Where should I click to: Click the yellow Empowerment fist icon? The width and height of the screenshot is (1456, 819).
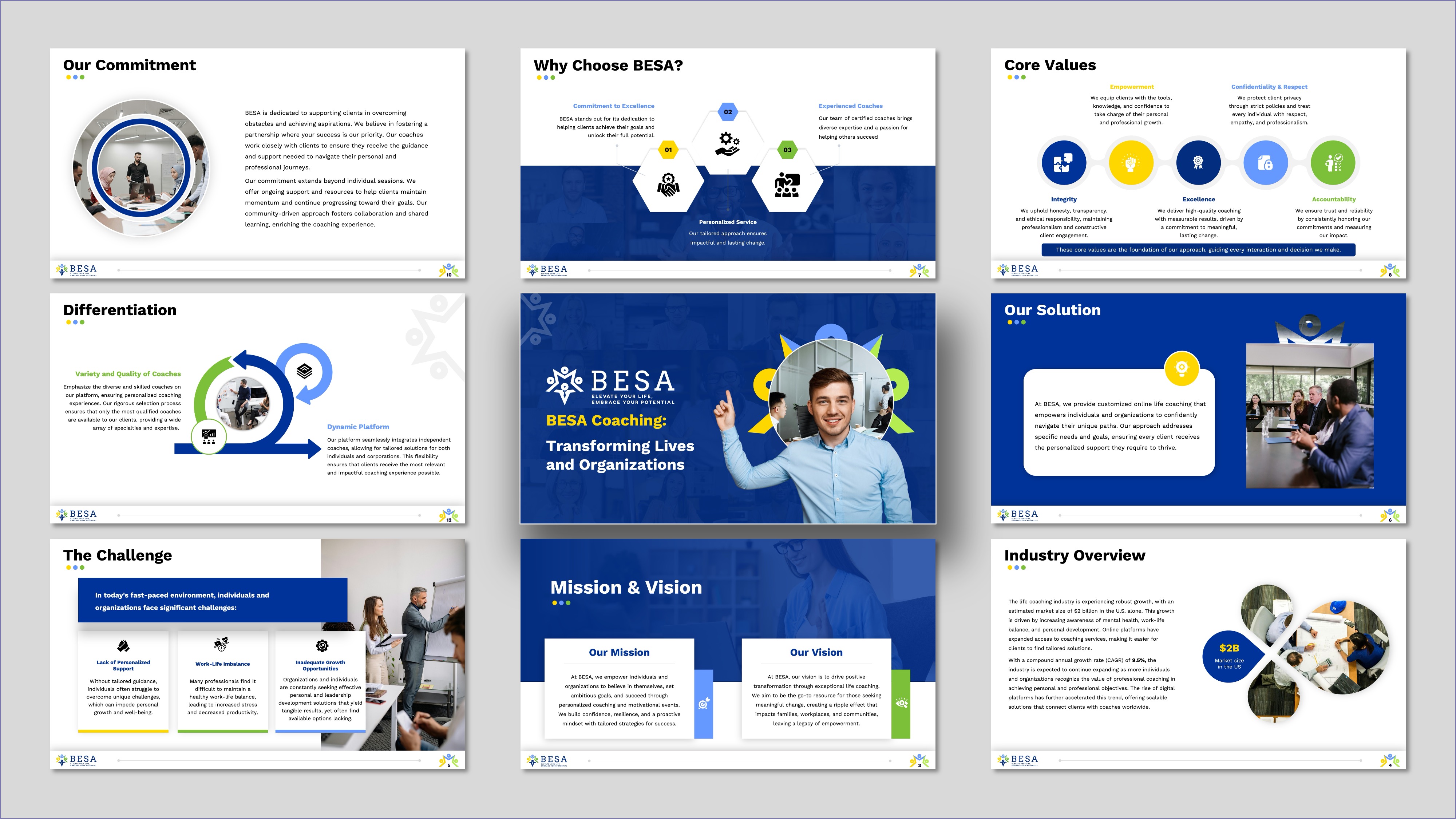1131,163
